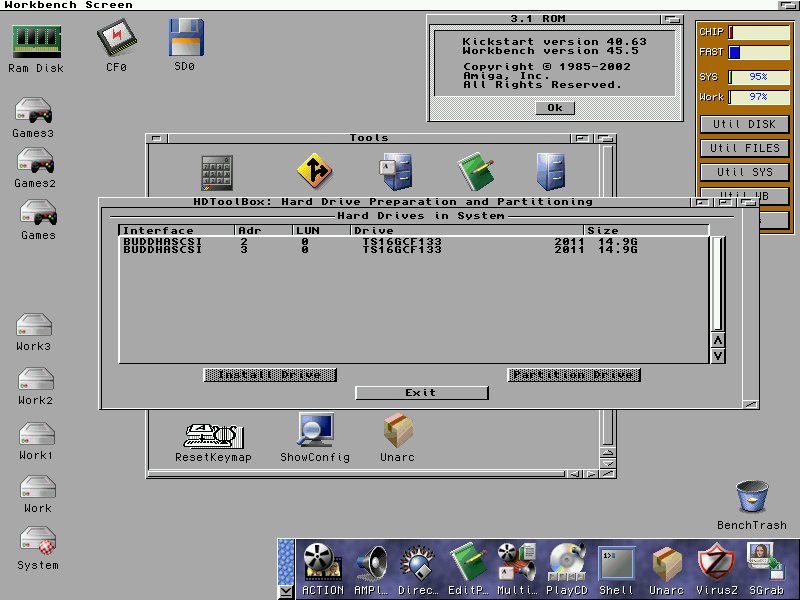Click the SYS 95% usage gauge
Viewport: 800px width, 600px height.
[x=759, y=77]
